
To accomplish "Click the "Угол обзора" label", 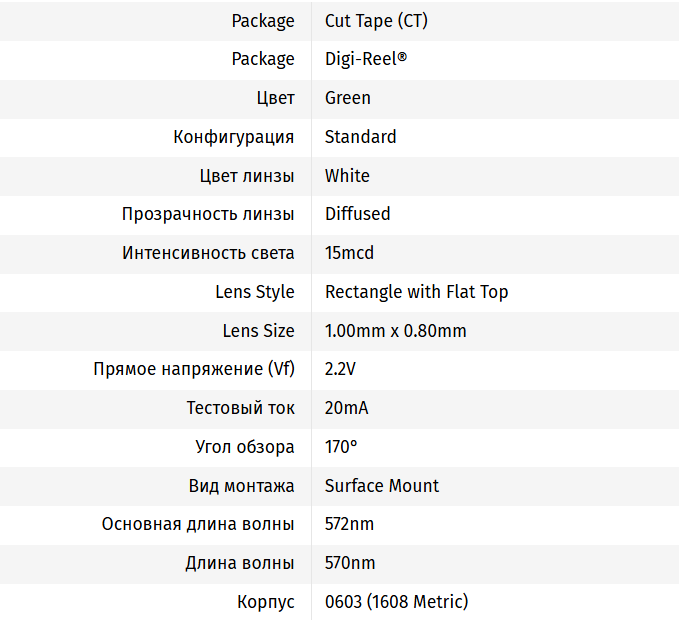I will point(245,447).
